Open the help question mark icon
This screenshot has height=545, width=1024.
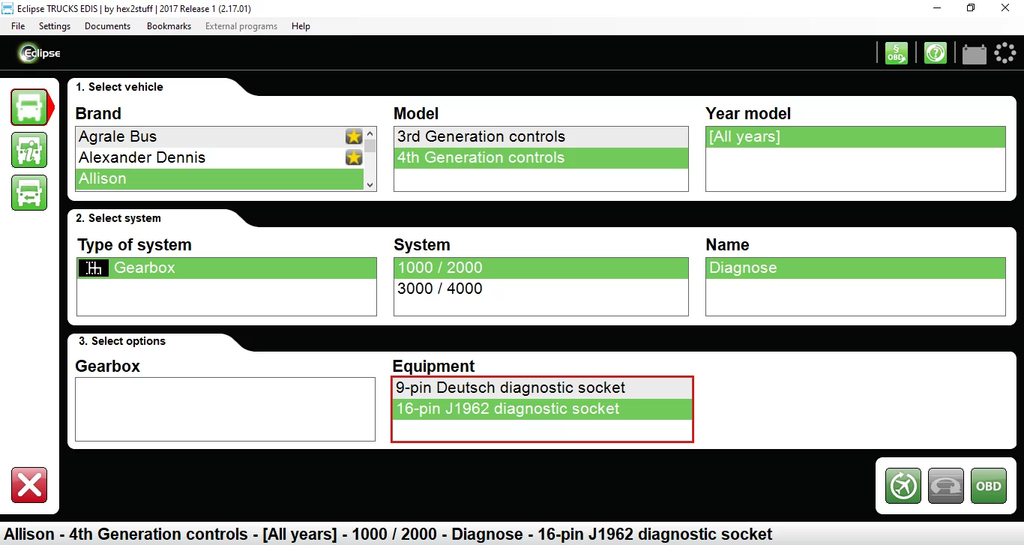coord(935,54)
